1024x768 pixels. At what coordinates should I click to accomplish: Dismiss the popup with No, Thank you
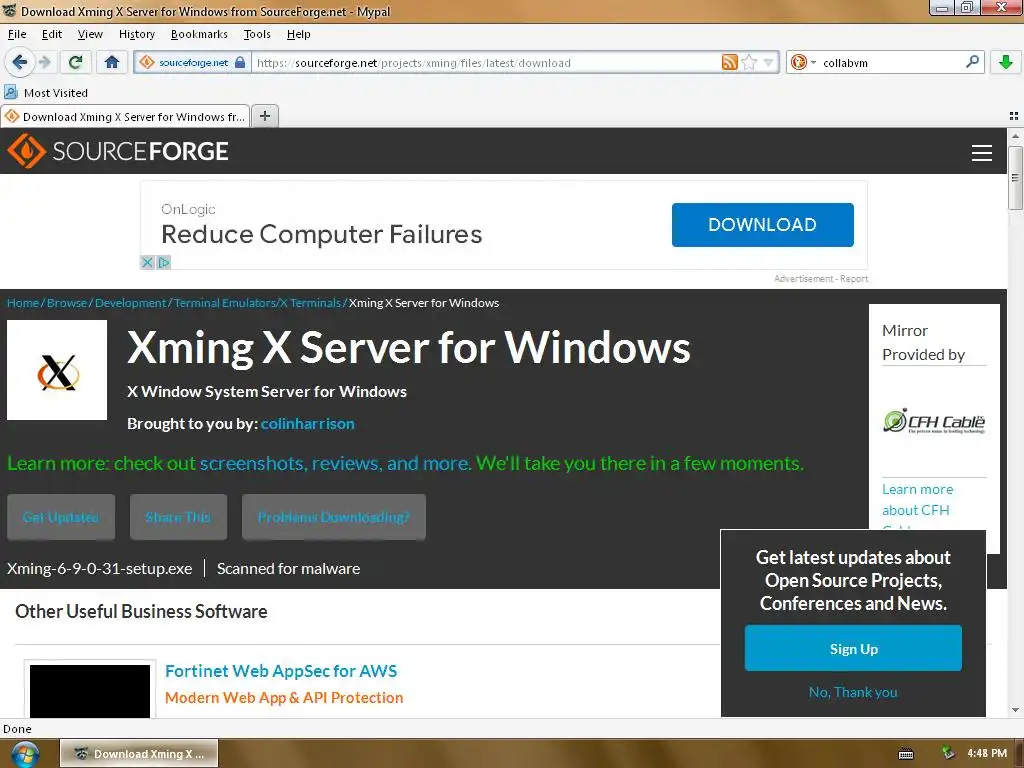click(853, 692)
